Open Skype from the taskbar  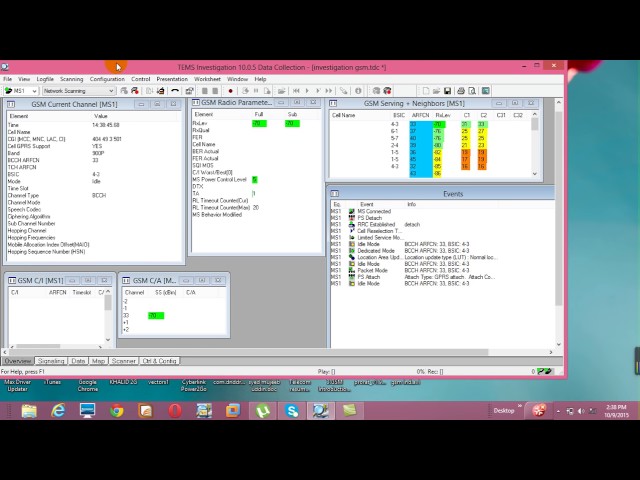point(292,410)
